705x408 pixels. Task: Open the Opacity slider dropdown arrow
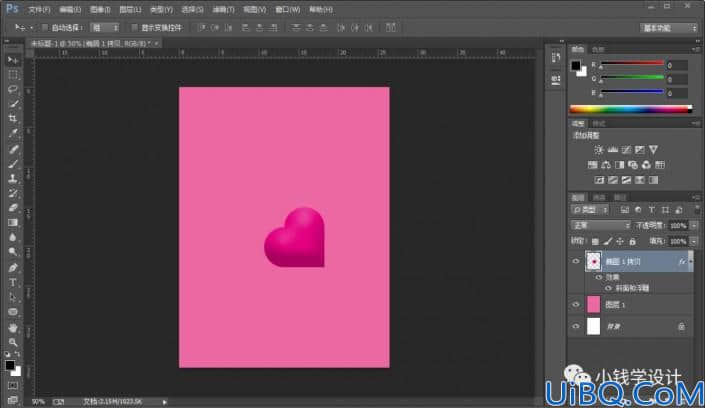(694, 225)
